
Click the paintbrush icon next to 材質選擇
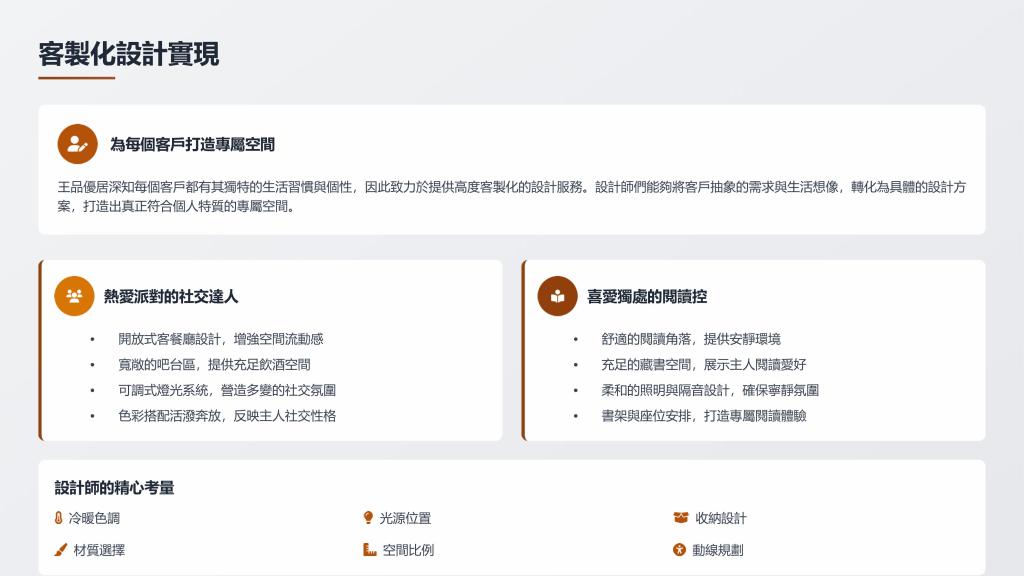click(61, 550)
